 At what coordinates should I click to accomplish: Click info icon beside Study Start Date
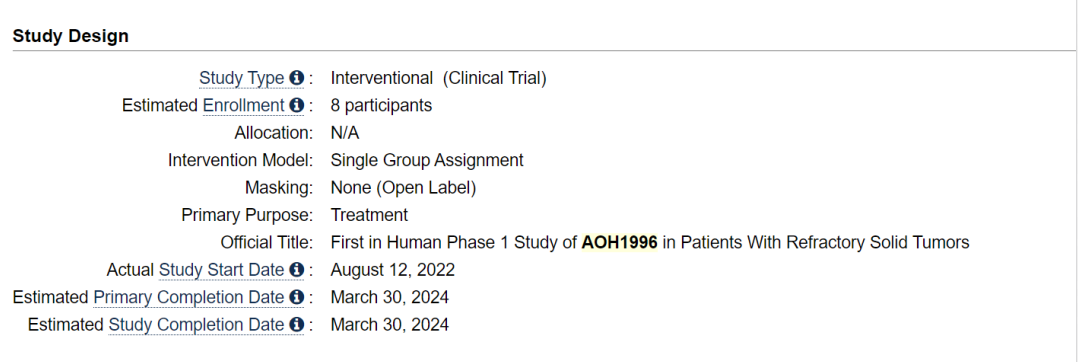click(296, 270)
